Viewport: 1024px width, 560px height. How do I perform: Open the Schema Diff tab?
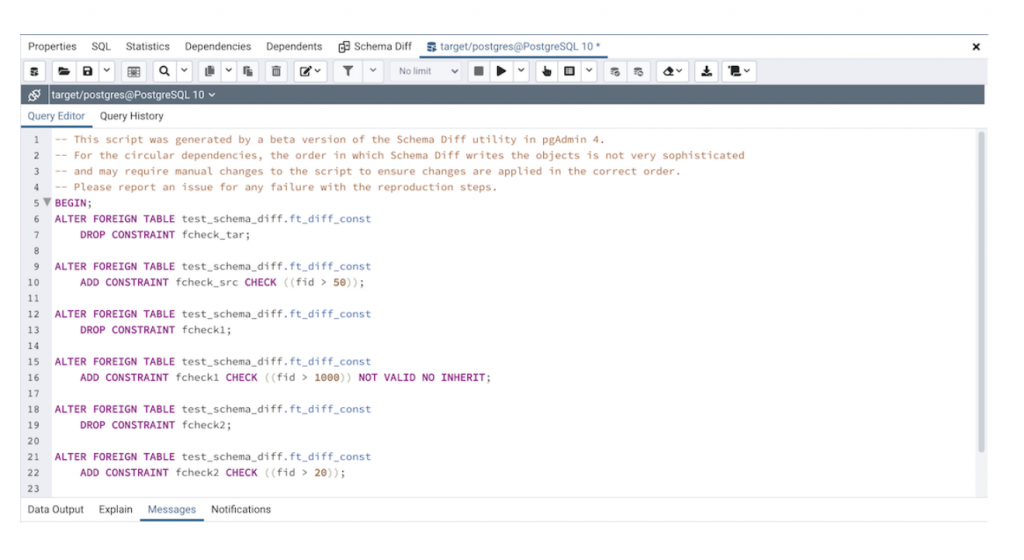click(x=375, y=46)
